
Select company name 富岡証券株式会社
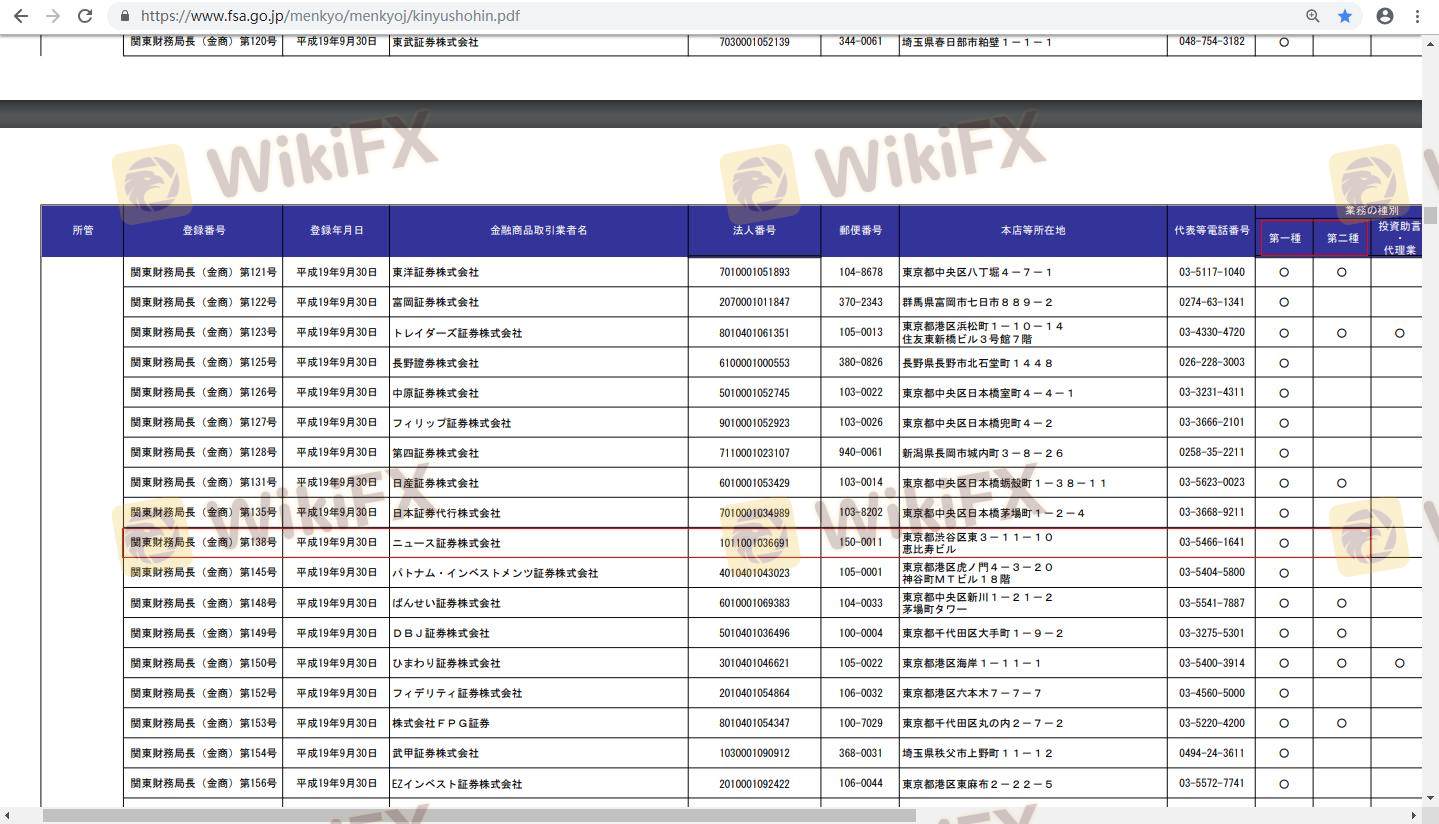pyautogui.click(x=436, y=302)
